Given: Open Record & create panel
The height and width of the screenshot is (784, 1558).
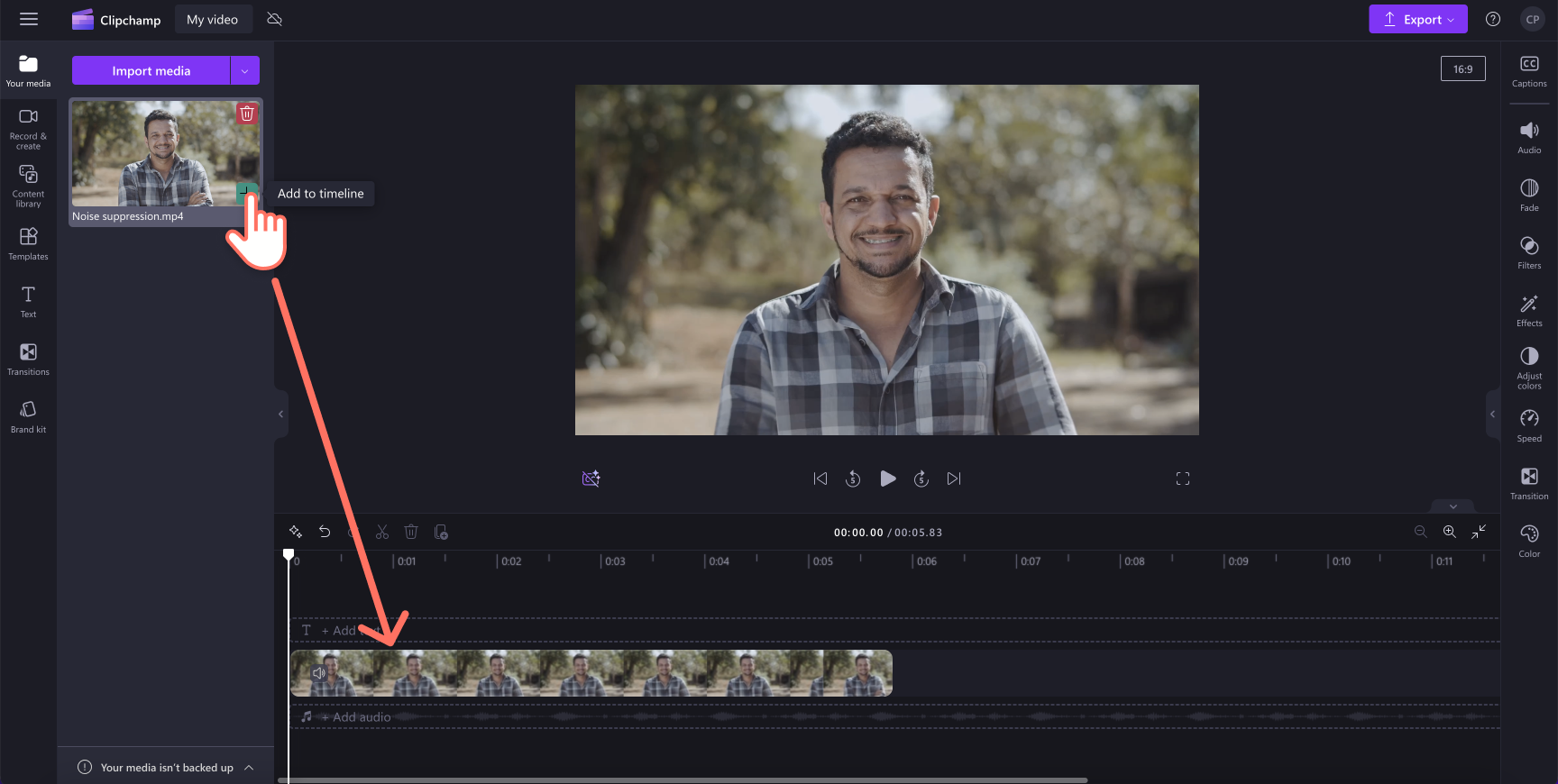Looking at the screenshot, I should point(28,129).
